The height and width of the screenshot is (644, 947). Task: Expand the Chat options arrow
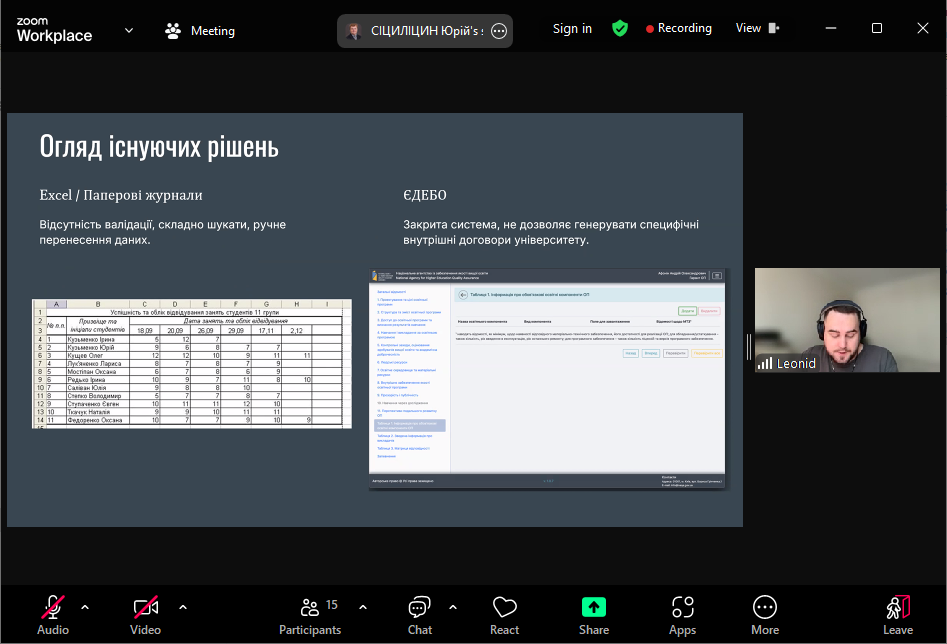453,606
